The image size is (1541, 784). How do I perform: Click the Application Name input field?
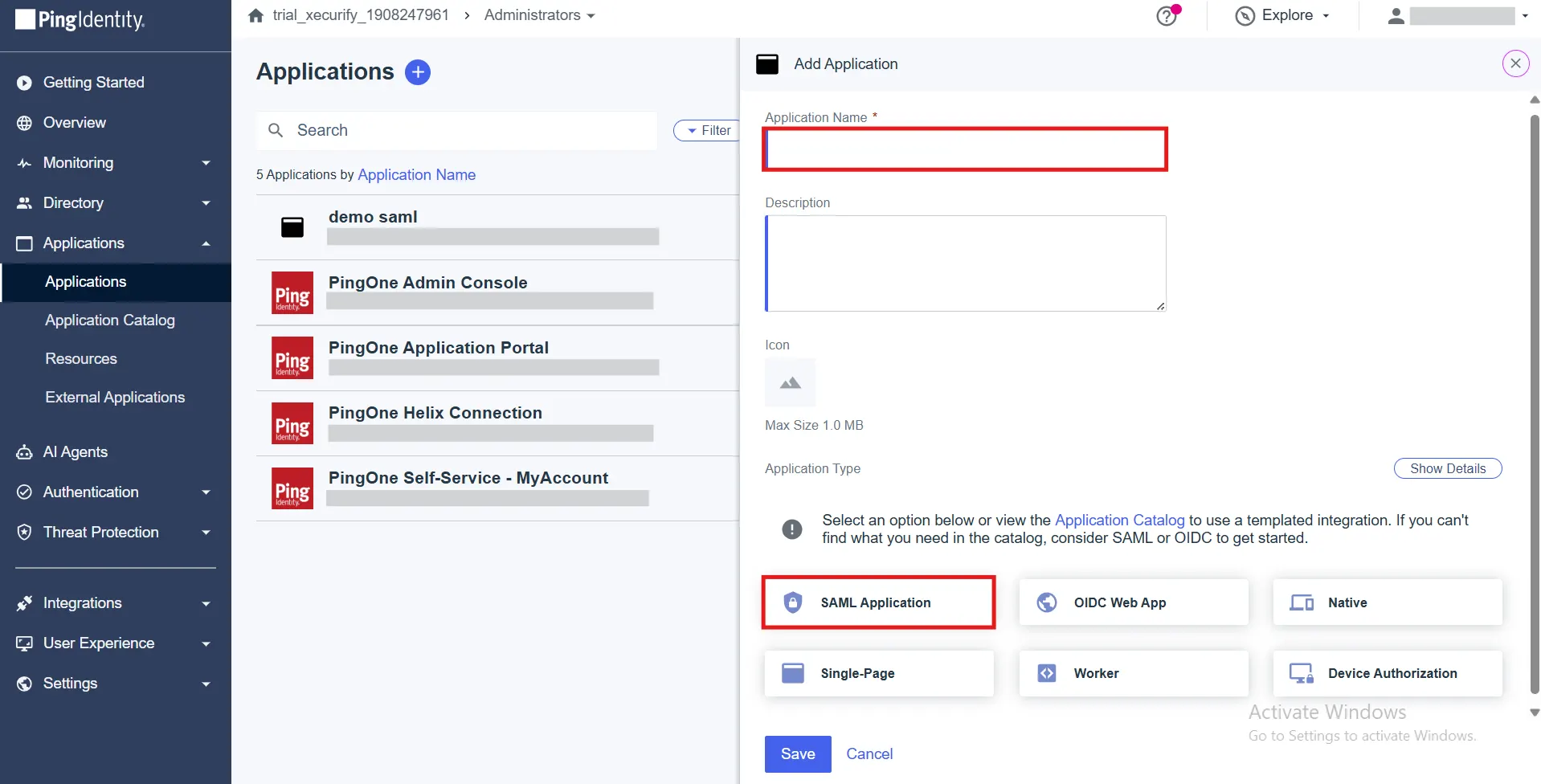coord(965,149)
